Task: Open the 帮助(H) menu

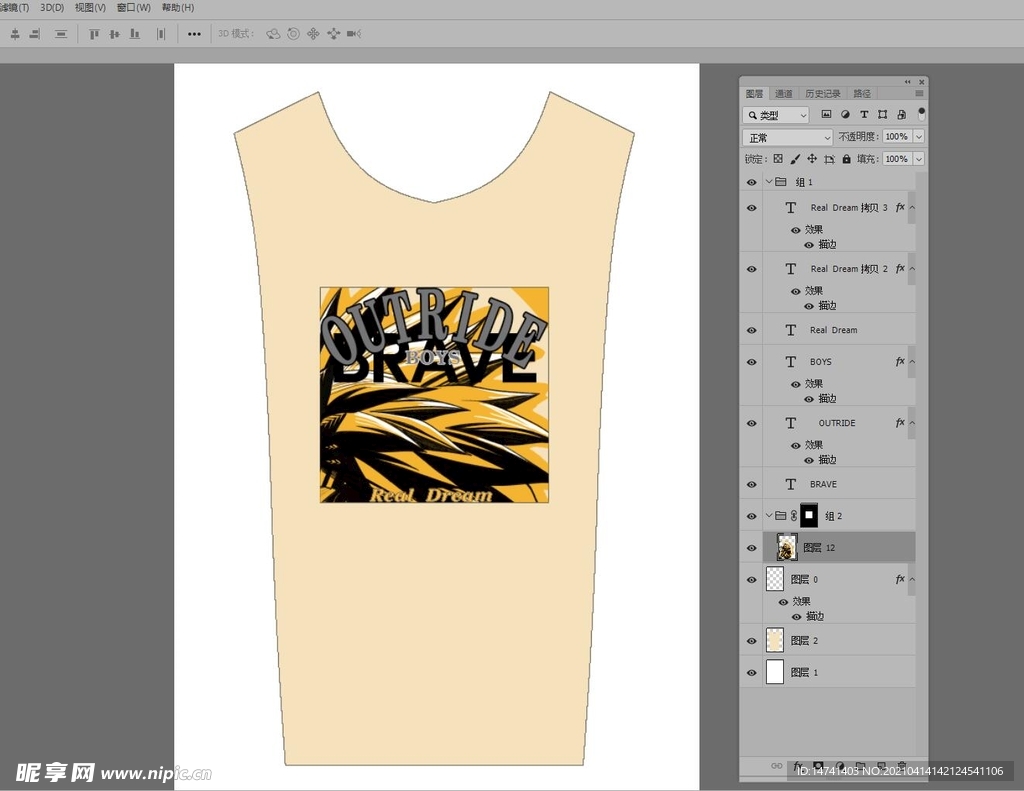Action: coord(178,8)
